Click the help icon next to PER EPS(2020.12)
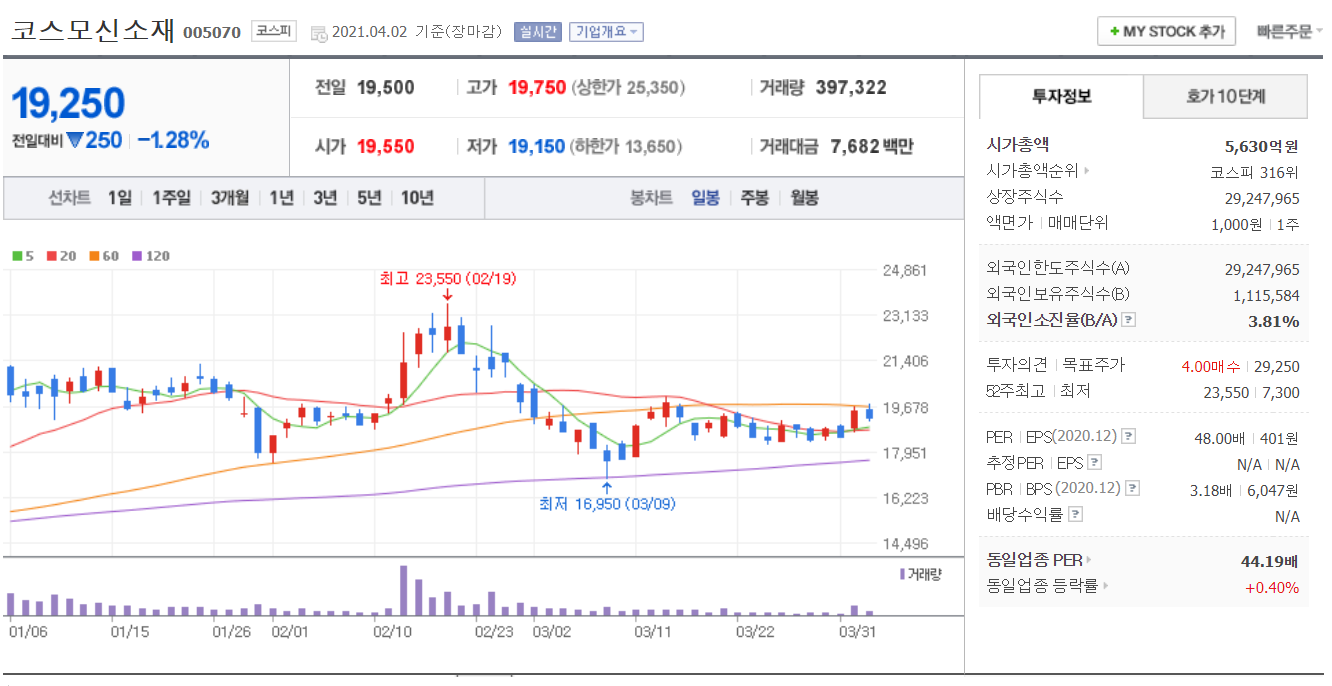The image size is (1332, 686). [x=1129, y=437]
